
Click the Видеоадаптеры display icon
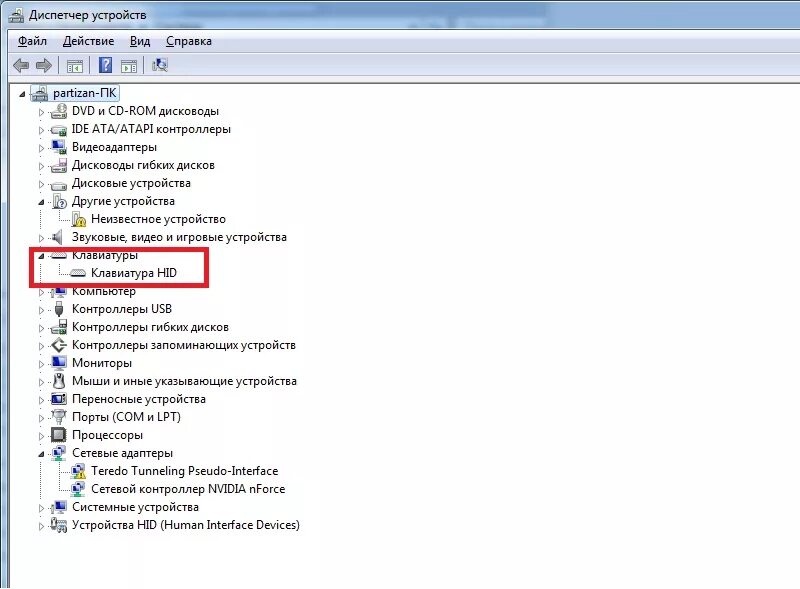pyautogui.click(x=59, y=147)
